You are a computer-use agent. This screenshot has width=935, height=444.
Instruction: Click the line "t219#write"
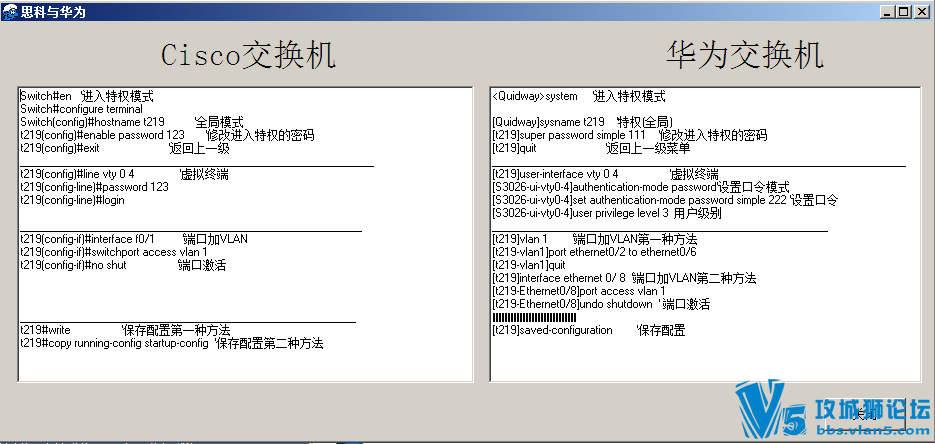pyautogui.click(x=45, y=330)
